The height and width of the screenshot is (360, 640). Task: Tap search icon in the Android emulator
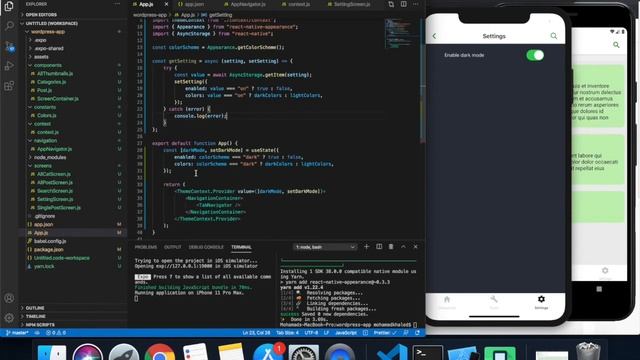[616, 44]
